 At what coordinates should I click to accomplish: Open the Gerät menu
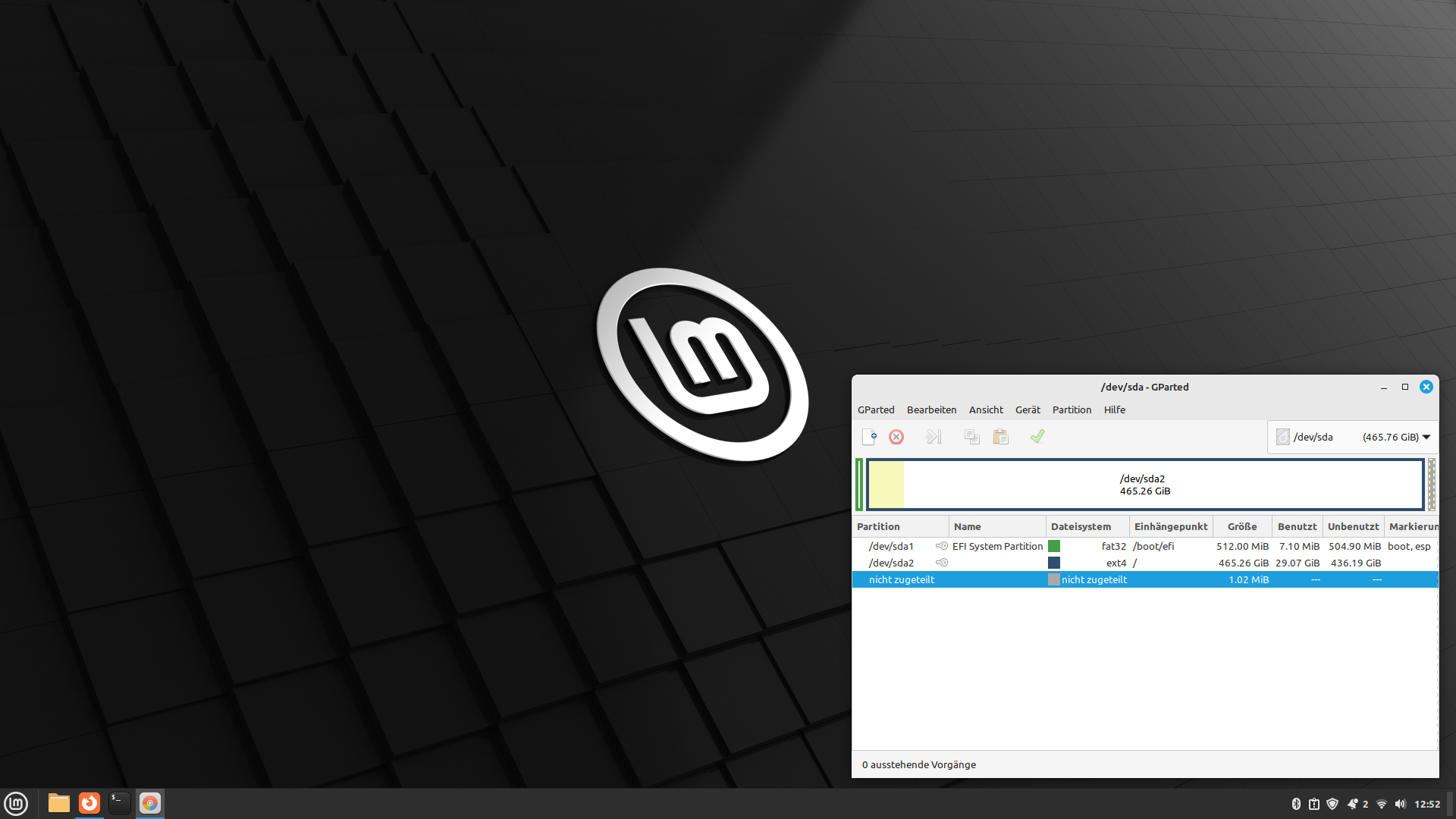click(x=1028, y=409)
